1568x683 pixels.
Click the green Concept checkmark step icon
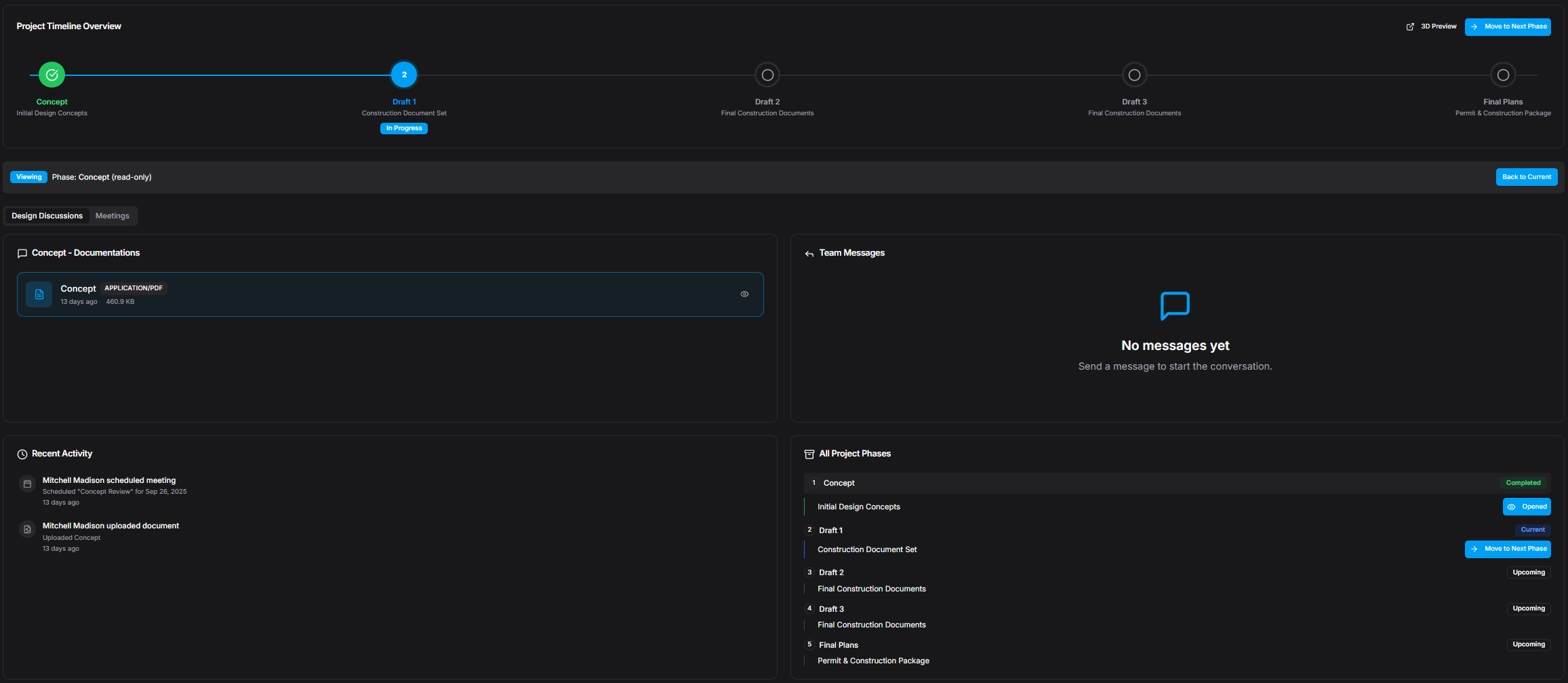pos(52,75)
